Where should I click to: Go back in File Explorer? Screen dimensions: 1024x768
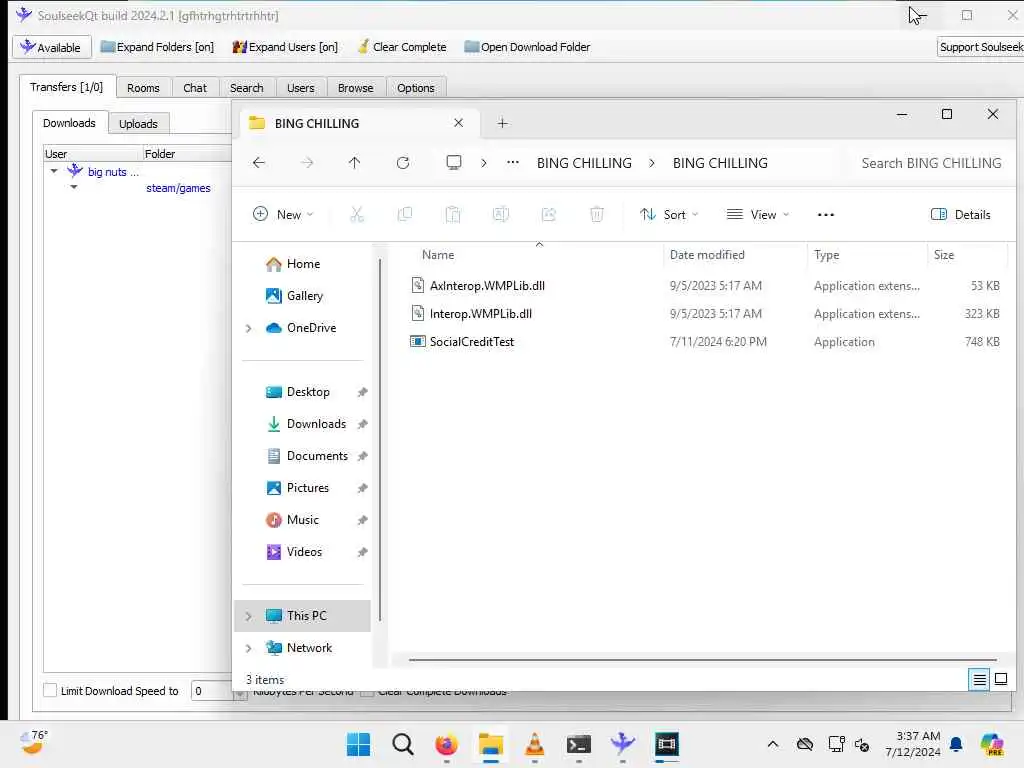pyautogui.click(x=259, y=163)
